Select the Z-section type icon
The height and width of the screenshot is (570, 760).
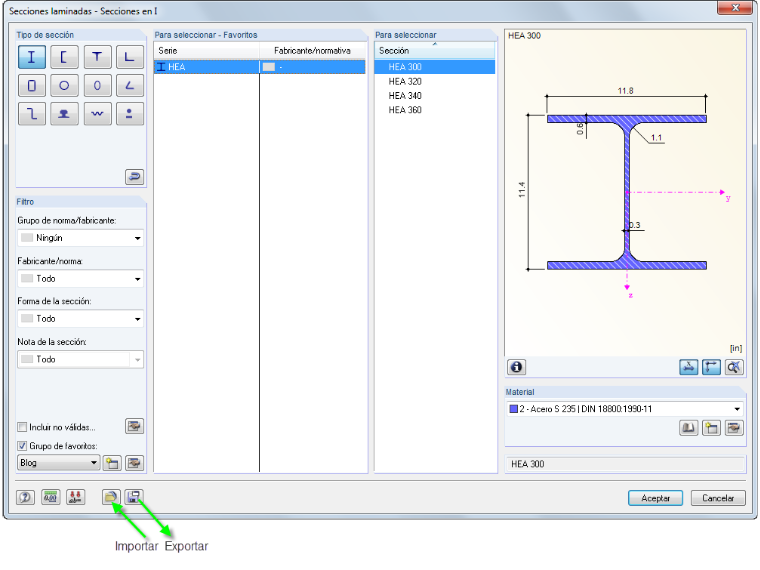click(32, 114)
